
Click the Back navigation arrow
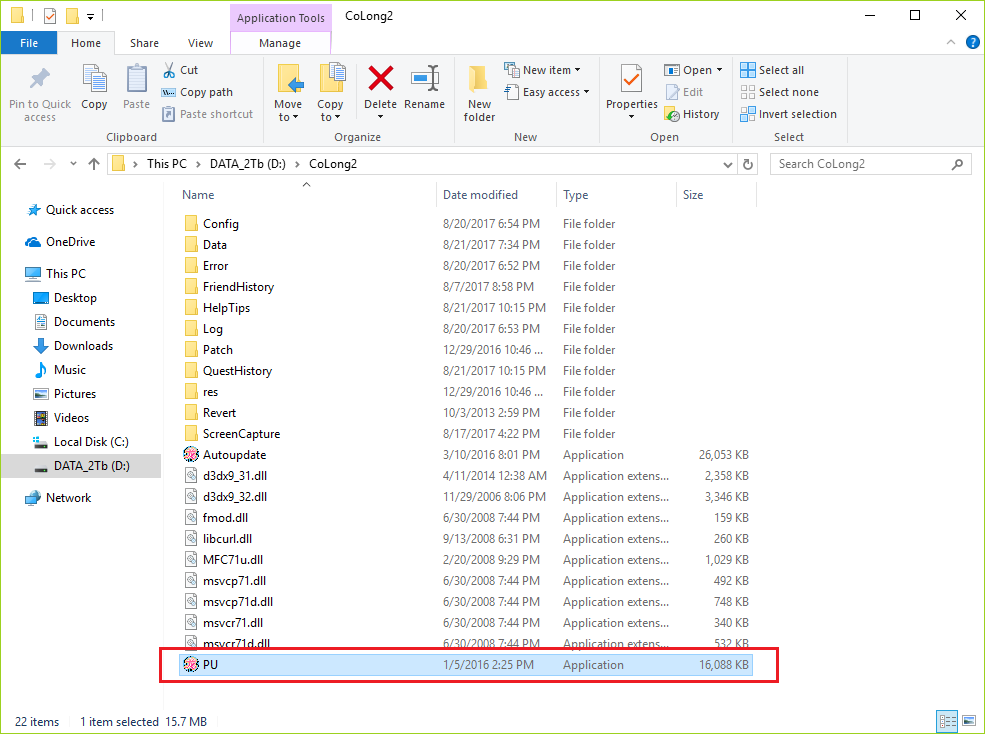click(x=20, y=164)
